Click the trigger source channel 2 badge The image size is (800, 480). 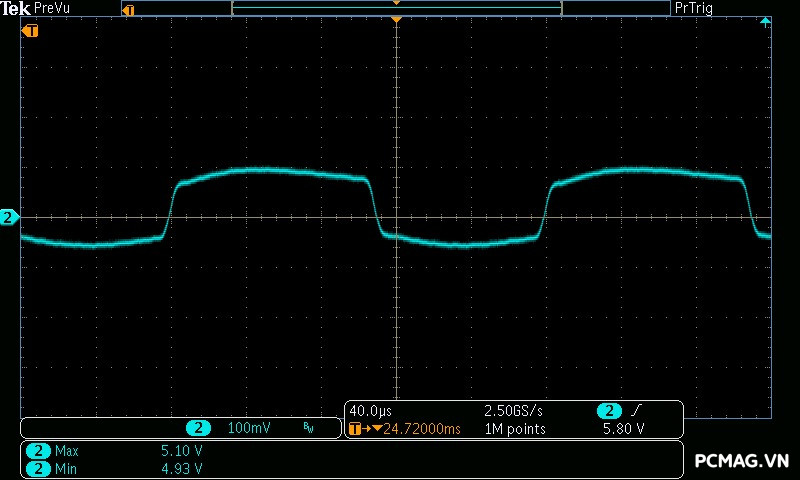pyautogui.click(x=608, y=411)
